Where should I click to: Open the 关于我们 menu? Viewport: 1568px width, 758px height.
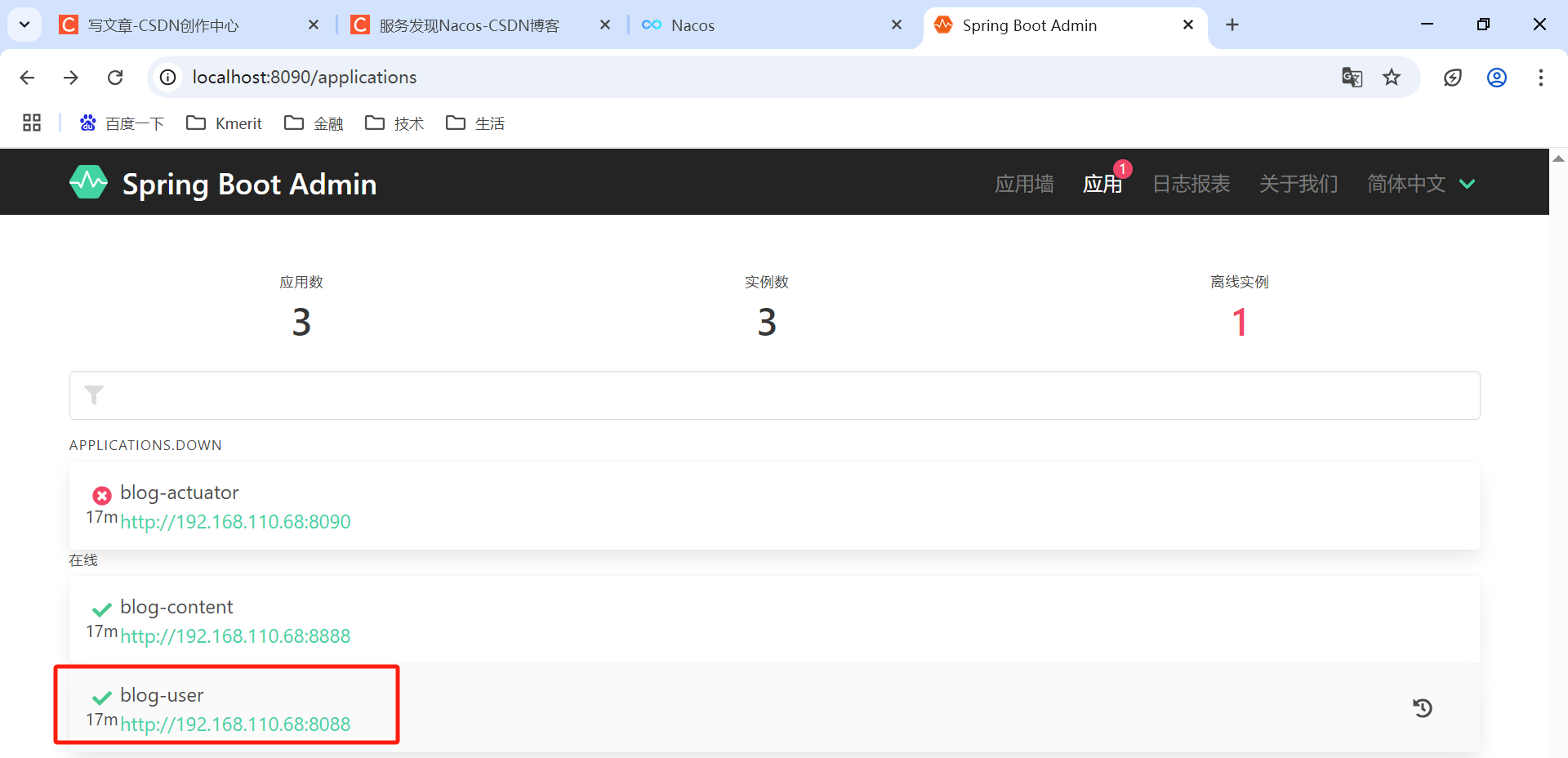point(1298,184)
